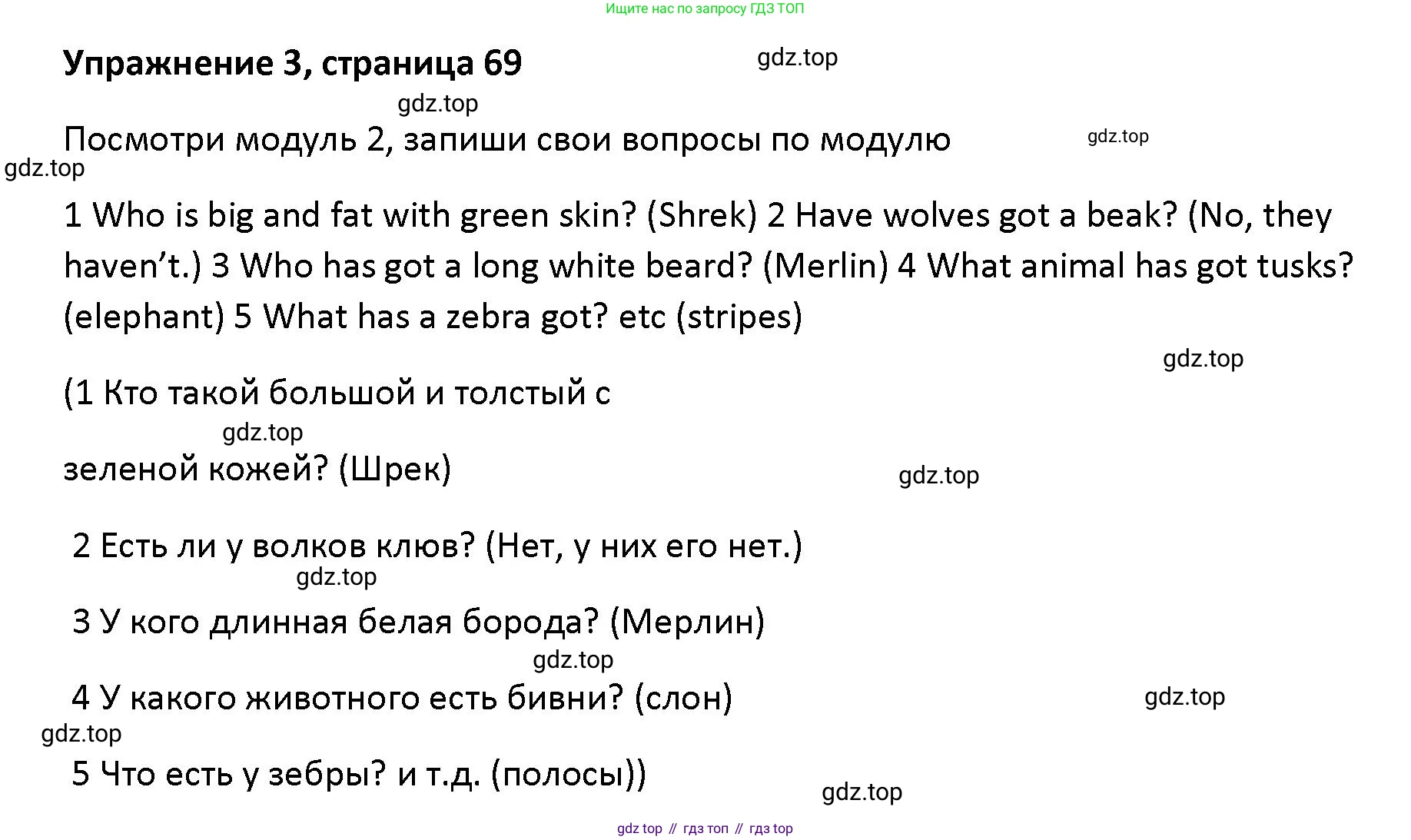The width and height of the screenshot is (1411, 840).
Task: Click the question "Have wolves got a beak?"
Action: tap(985, 215)
